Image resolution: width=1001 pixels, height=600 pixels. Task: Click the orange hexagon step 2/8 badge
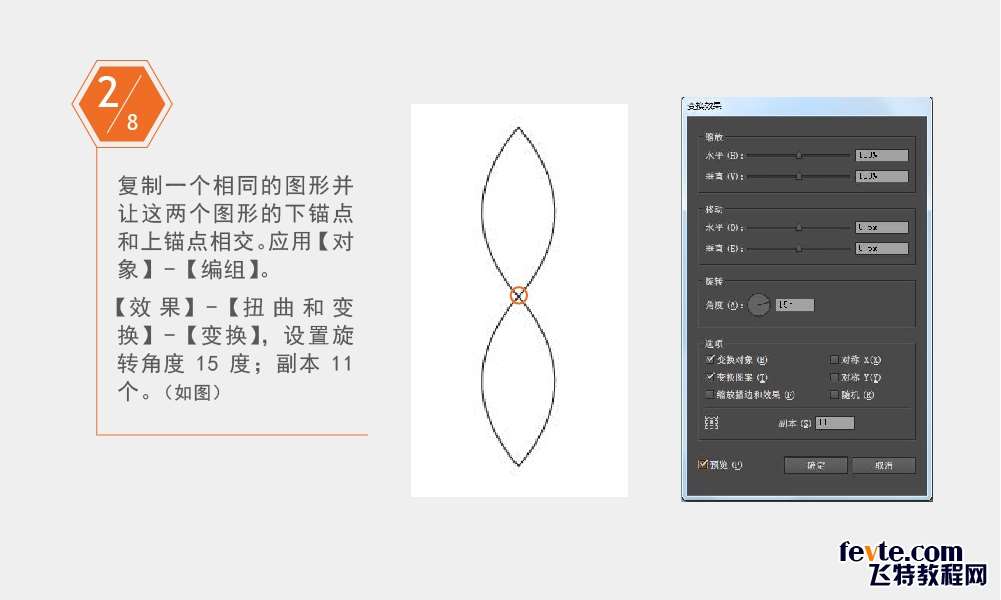122,101
